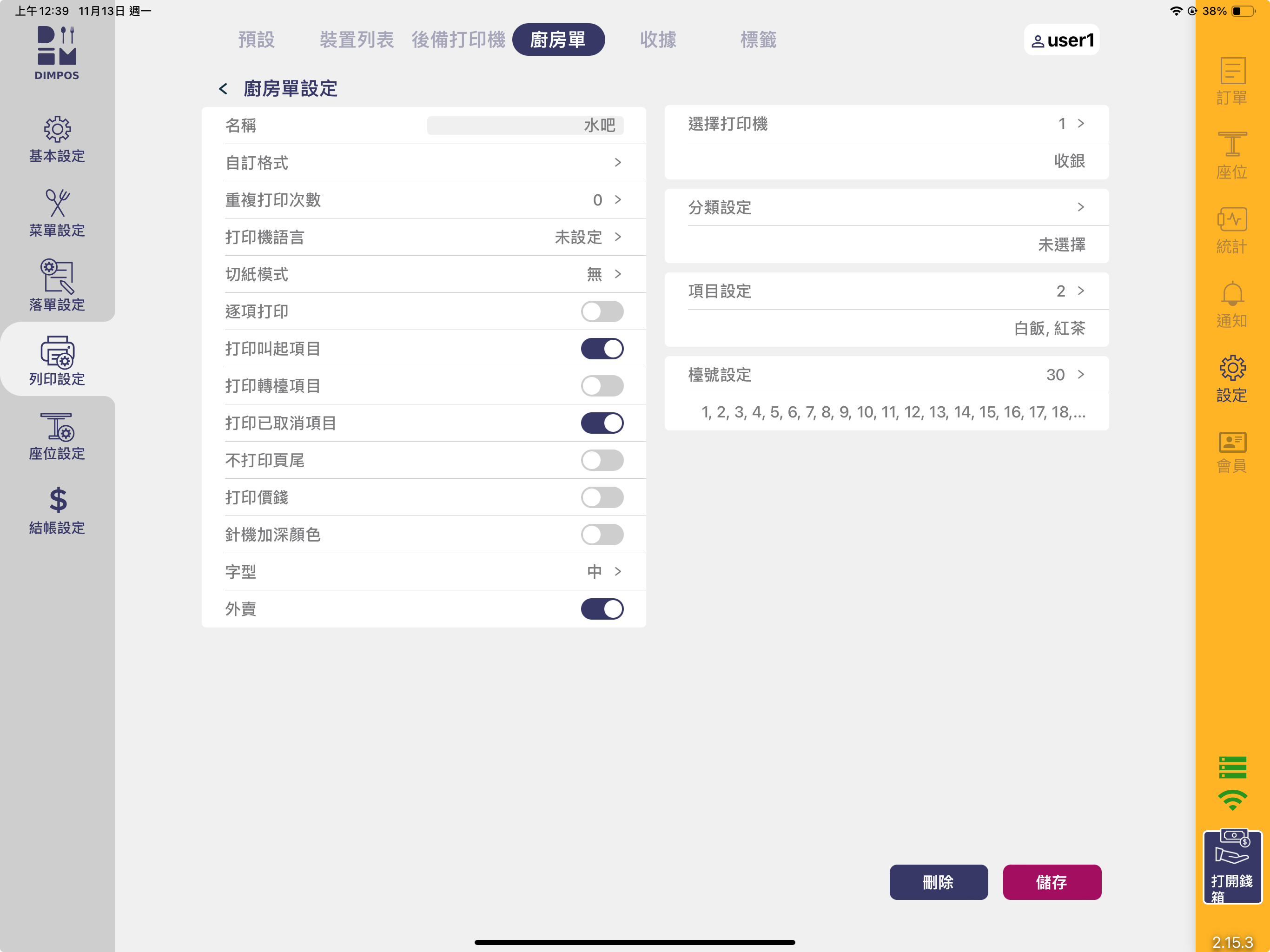
Task: Expand the 自訂格式 row chevron
Action: [x=618, y=163]
